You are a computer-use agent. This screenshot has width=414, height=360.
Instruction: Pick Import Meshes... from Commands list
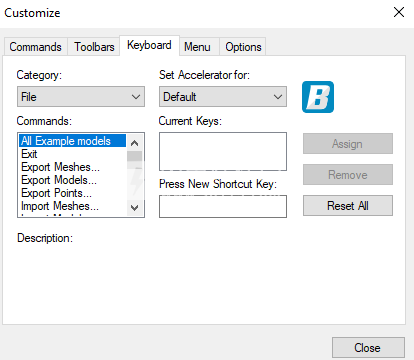pos(73,206)
